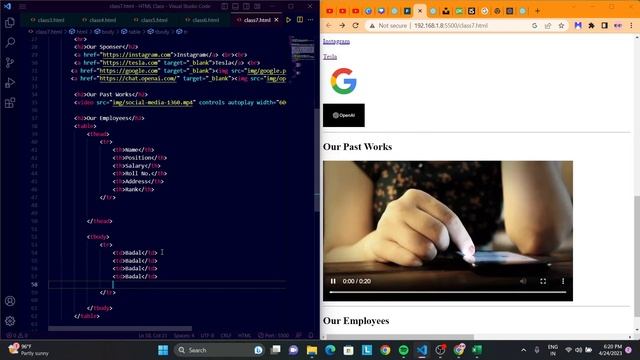Open File Explorer from the taskbar
The height and width of the screenshot is (360, 640).
[312, 350]
